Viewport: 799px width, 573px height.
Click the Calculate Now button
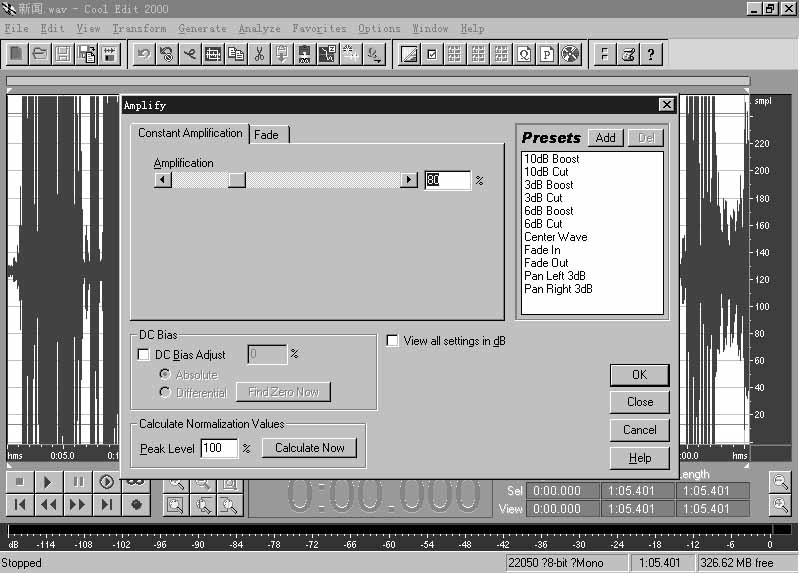click(309, 448)
